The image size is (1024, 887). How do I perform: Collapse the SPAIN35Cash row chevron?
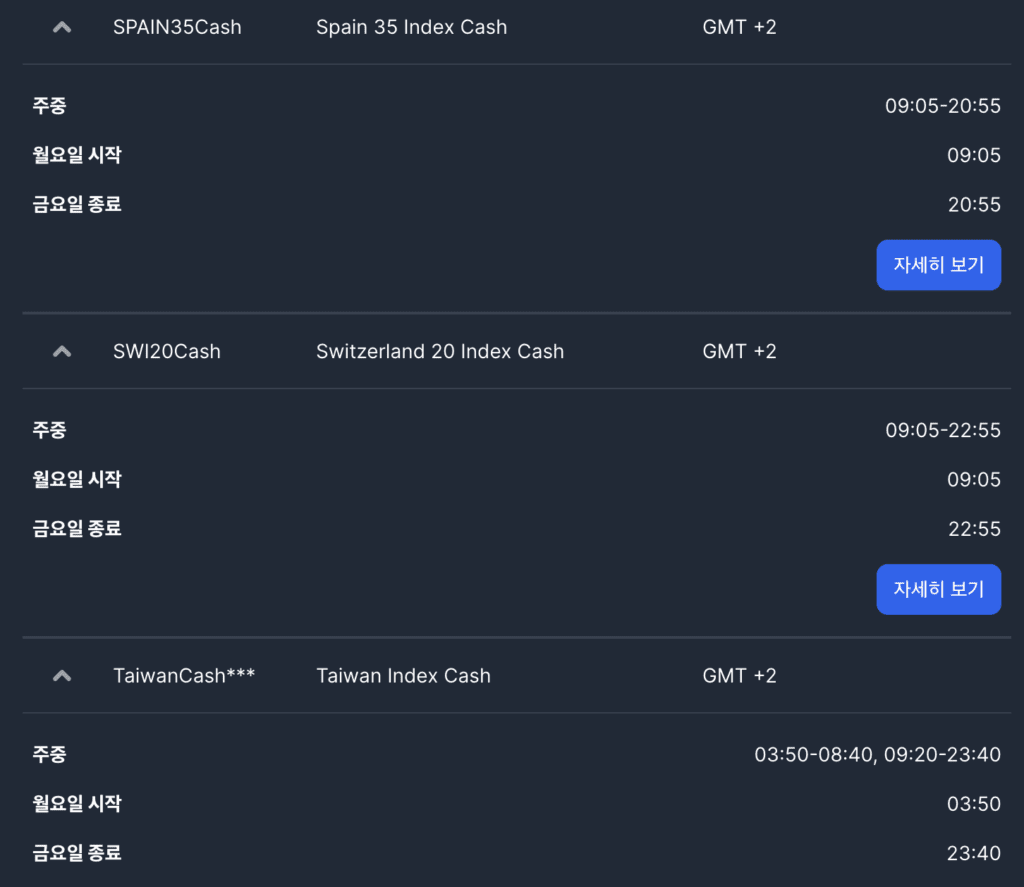62,27
